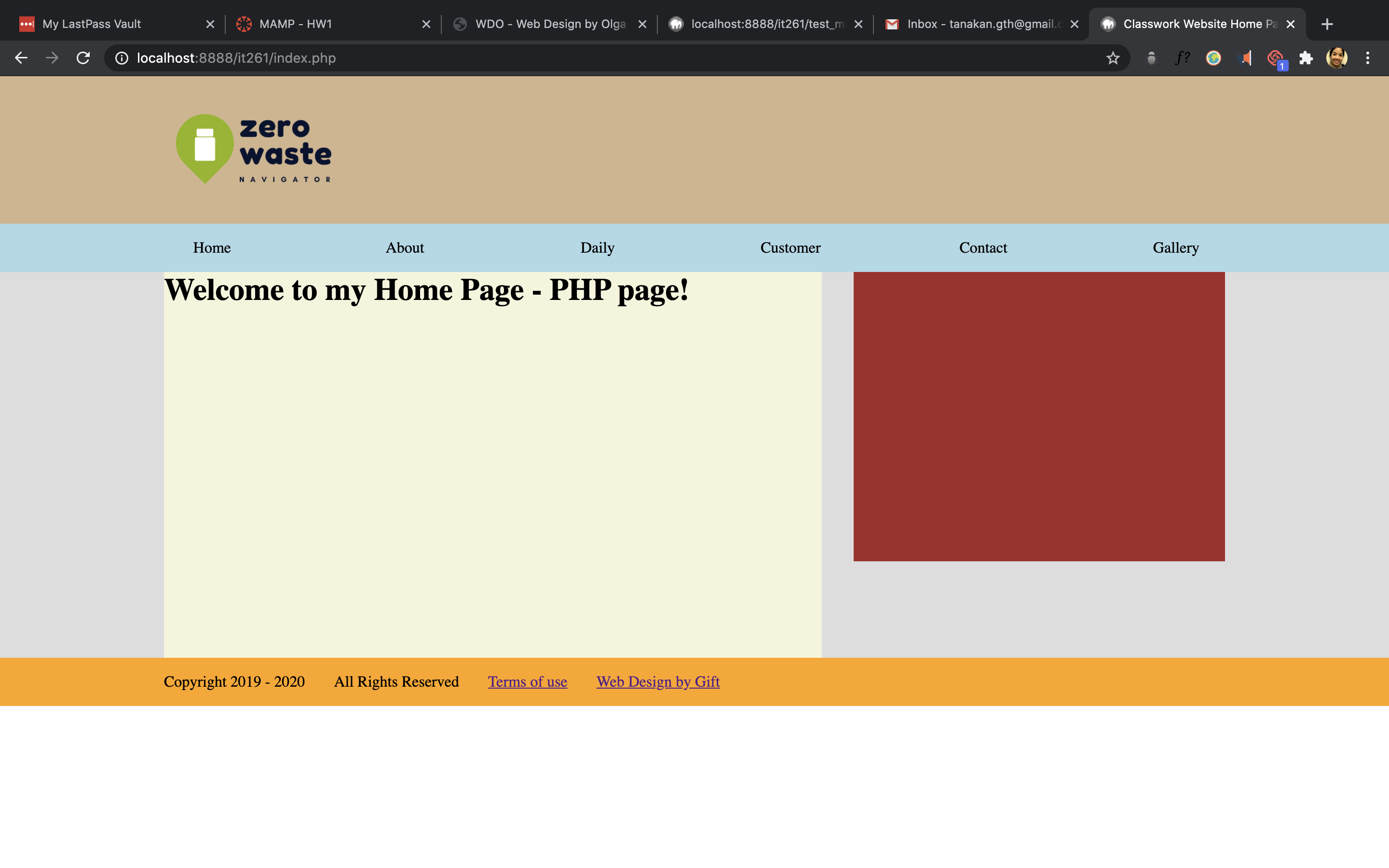Click the Zero Waste Navigator logo
The width and height of the screenshot is (1389, 868).
(253, 149)
